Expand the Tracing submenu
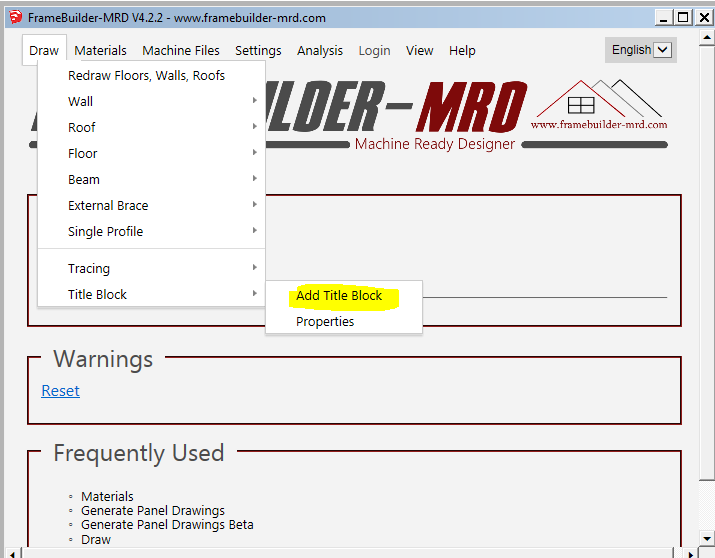The width and height of the screenshot is (715, 558). pos(151,269)
